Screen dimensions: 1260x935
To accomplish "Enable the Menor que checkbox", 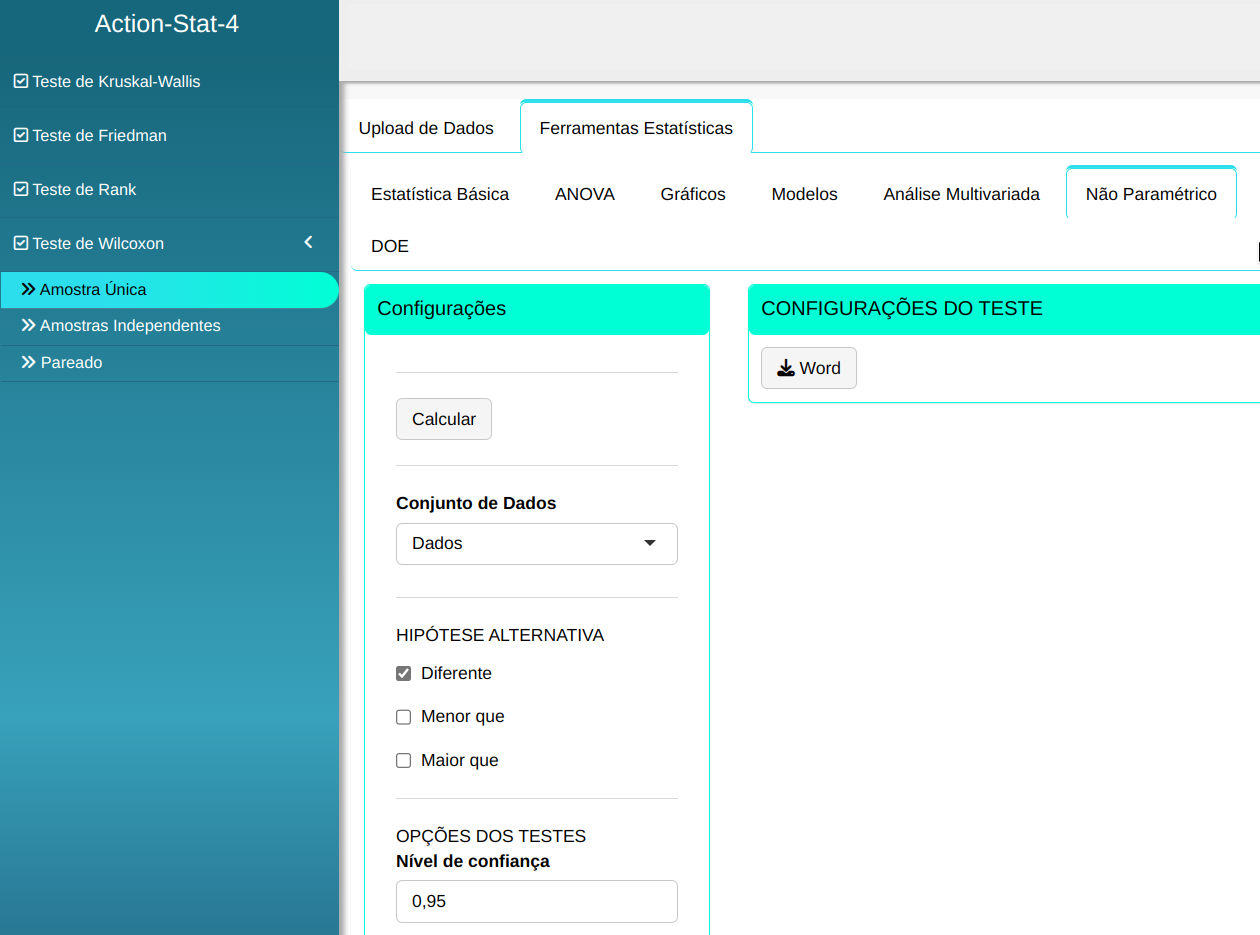I will (404, 717).
